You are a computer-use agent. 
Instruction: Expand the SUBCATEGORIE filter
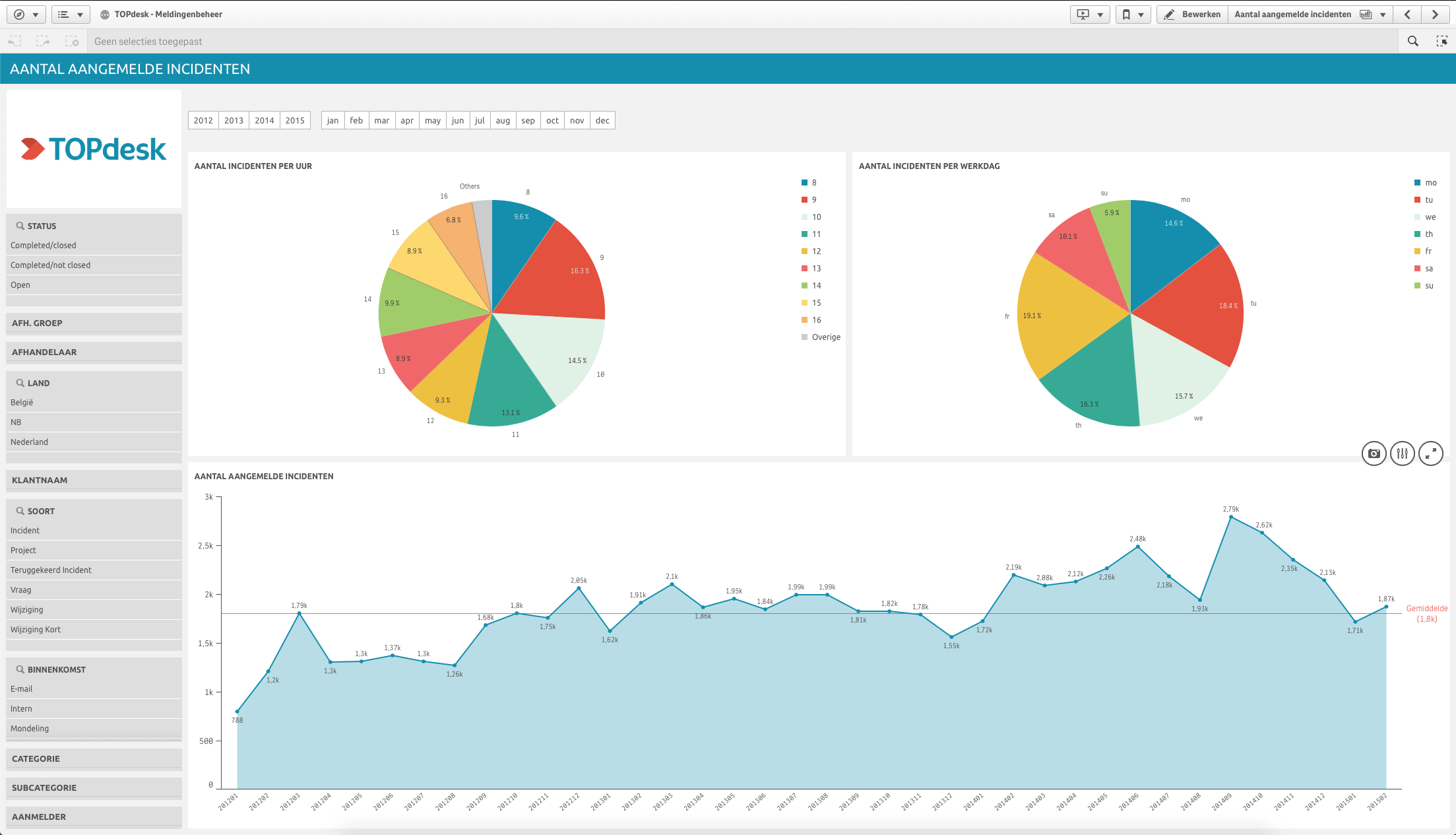[94, 787]
